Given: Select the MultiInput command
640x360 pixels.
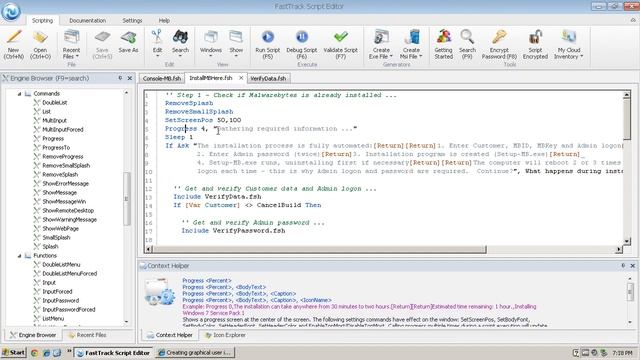Looking at the screenshot, I should pyautogui.click(x=54, y=121).
